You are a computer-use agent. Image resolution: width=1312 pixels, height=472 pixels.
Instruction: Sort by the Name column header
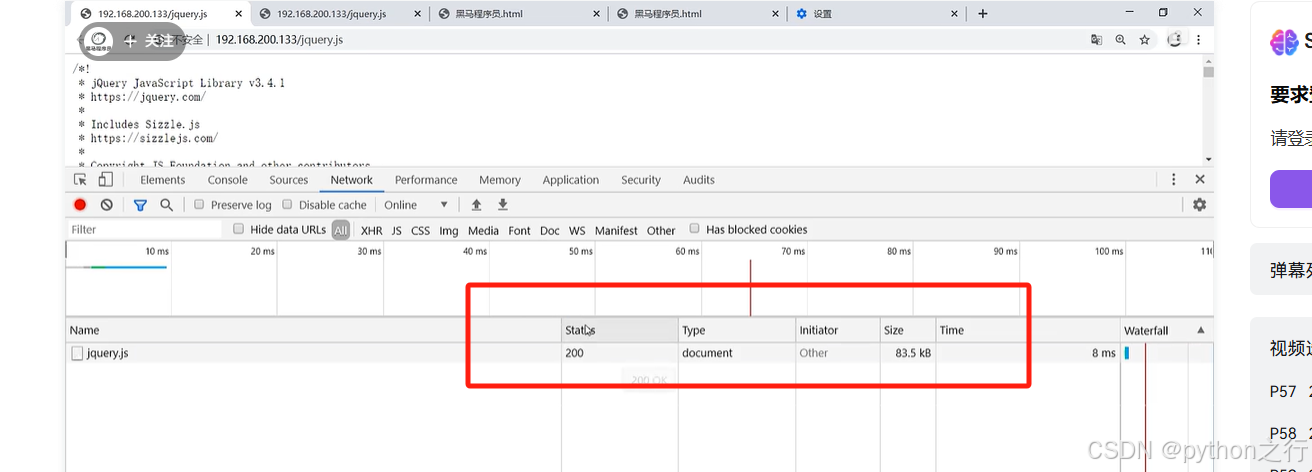click(314, 330)
